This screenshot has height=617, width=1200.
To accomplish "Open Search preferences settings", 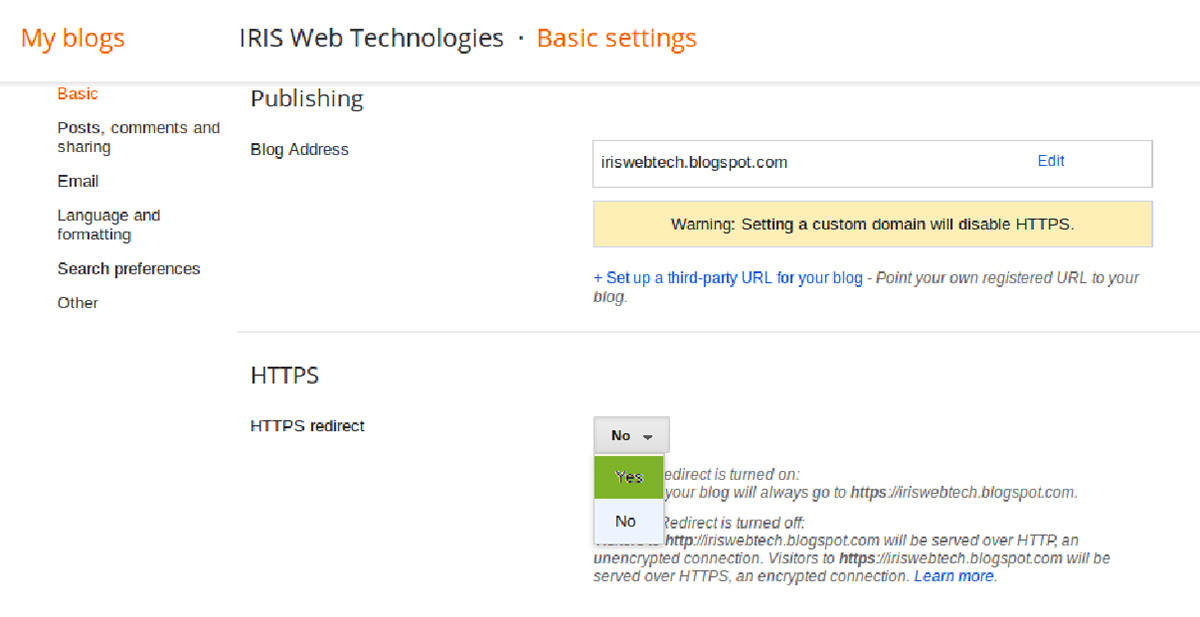I will pos(129,269).
